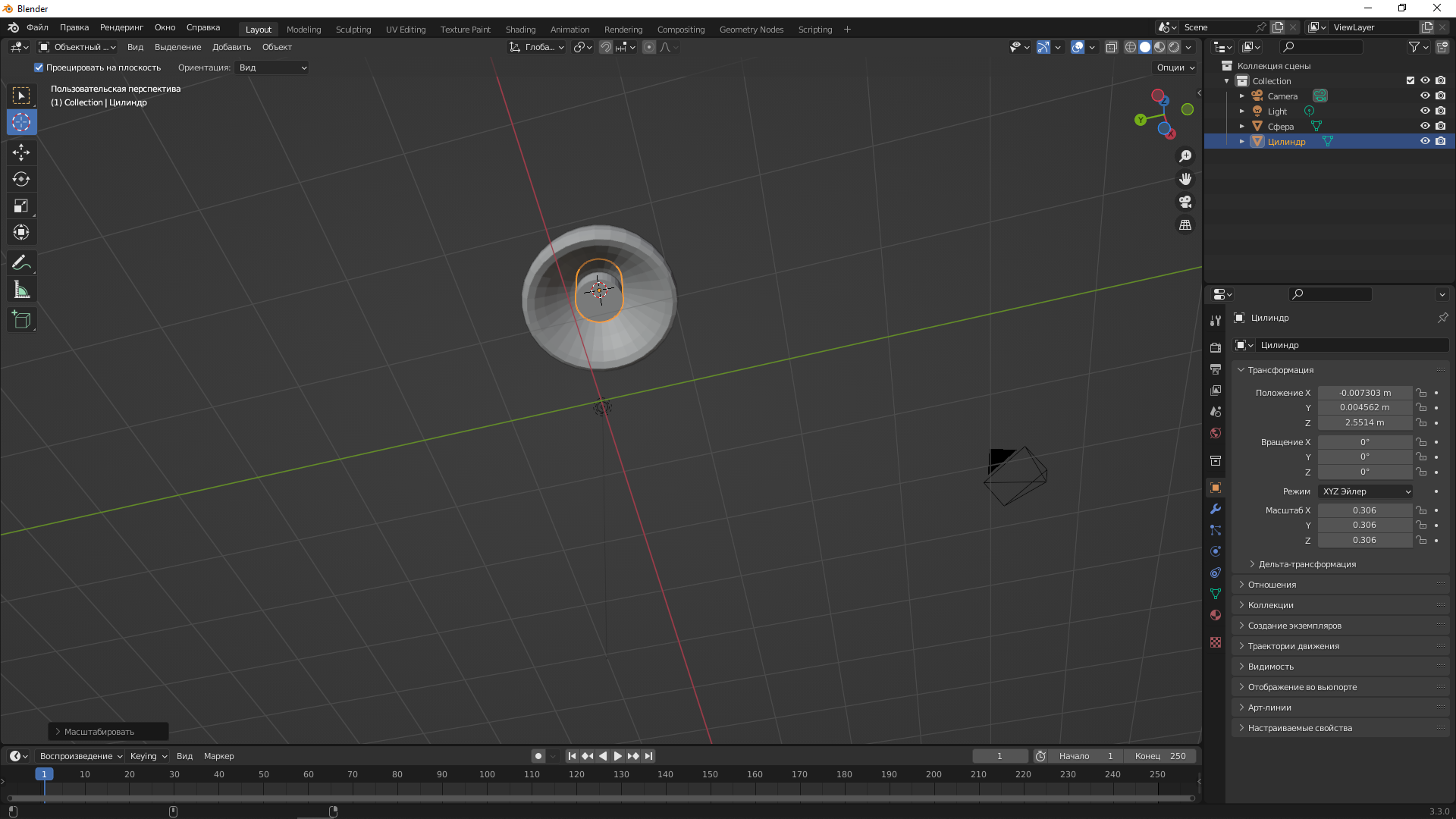The height and width of the screenshot is (819, 1456).
Task: Expand the Camera tree item
Action: tap(1242, 96)
